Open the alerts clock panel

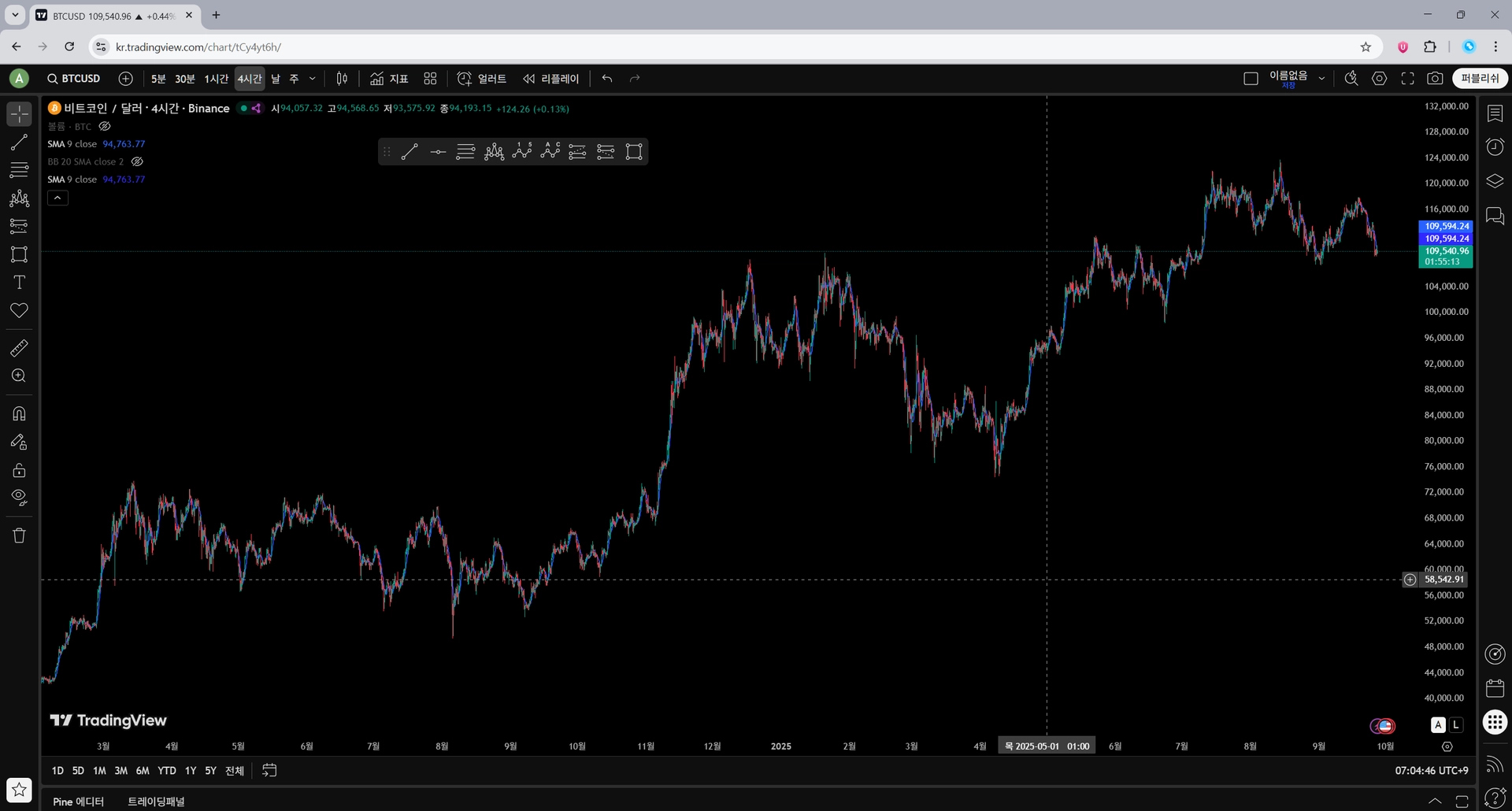1495,147
